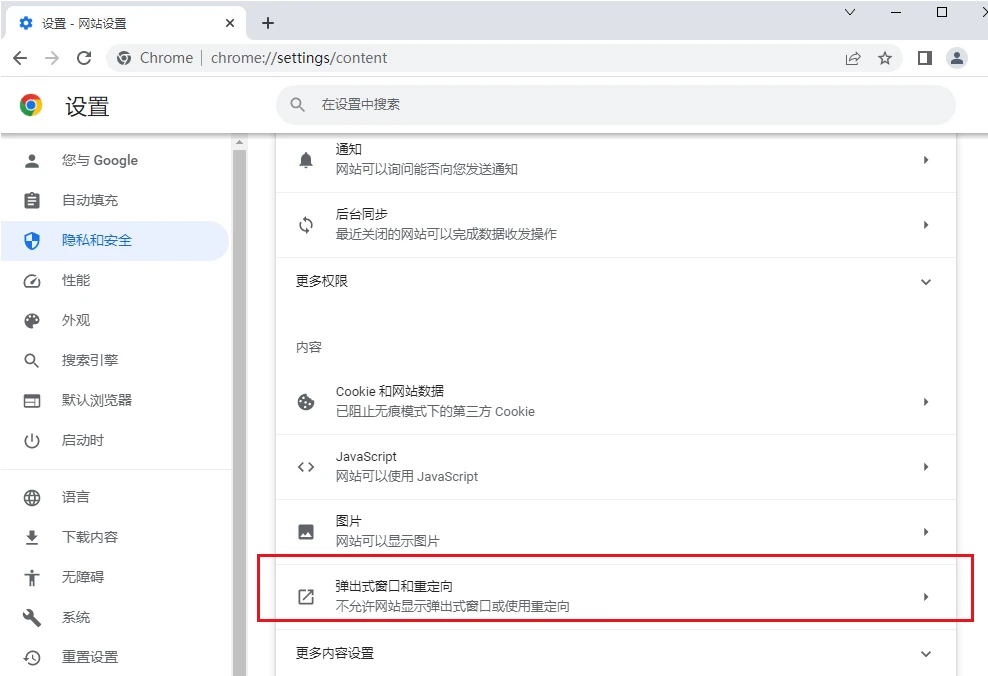
Task: Expand the 更多权限 section
Action: point(925,282)
